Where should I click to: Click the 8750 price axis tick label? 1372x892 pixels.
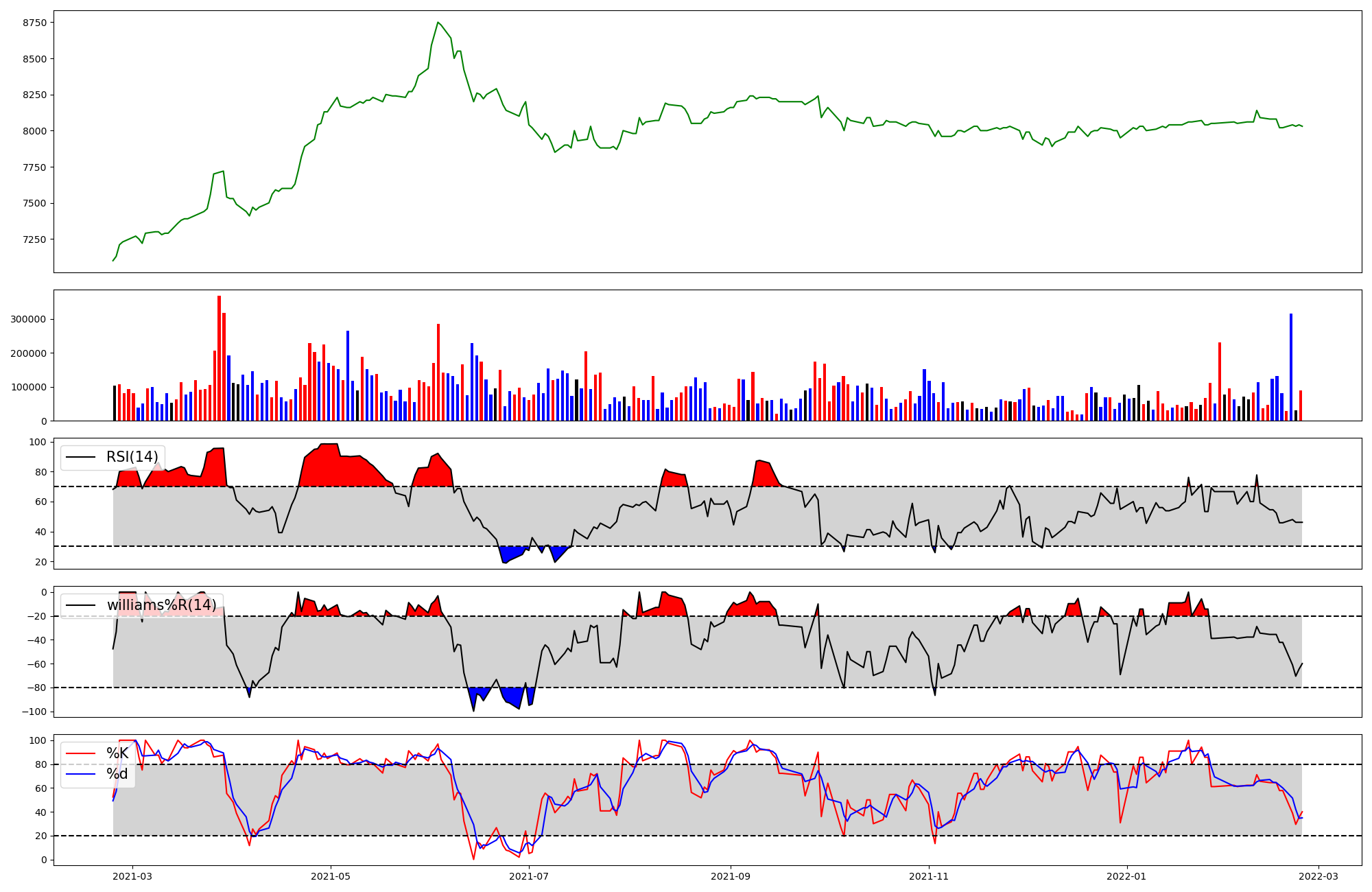[x=35, y=23]
